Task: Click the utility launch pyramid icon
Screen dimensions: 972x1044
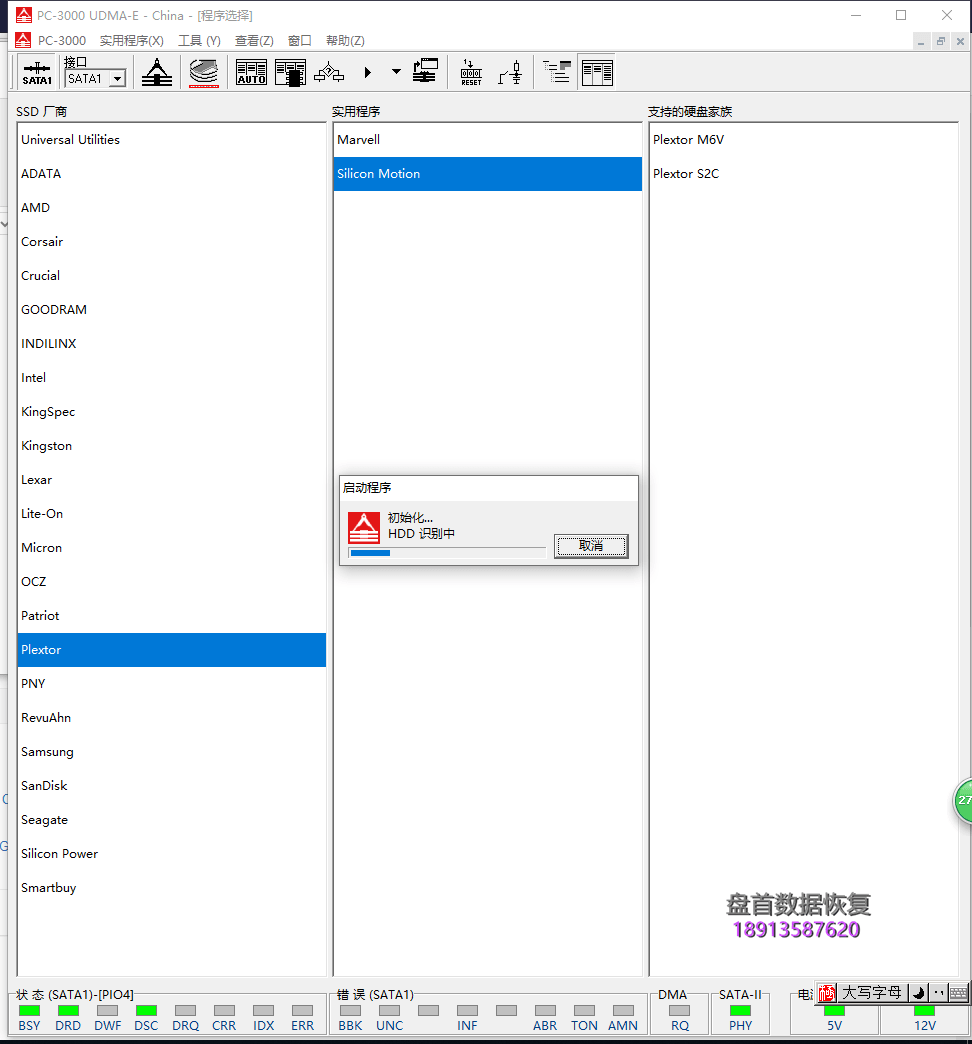Action: pos(157,73)
